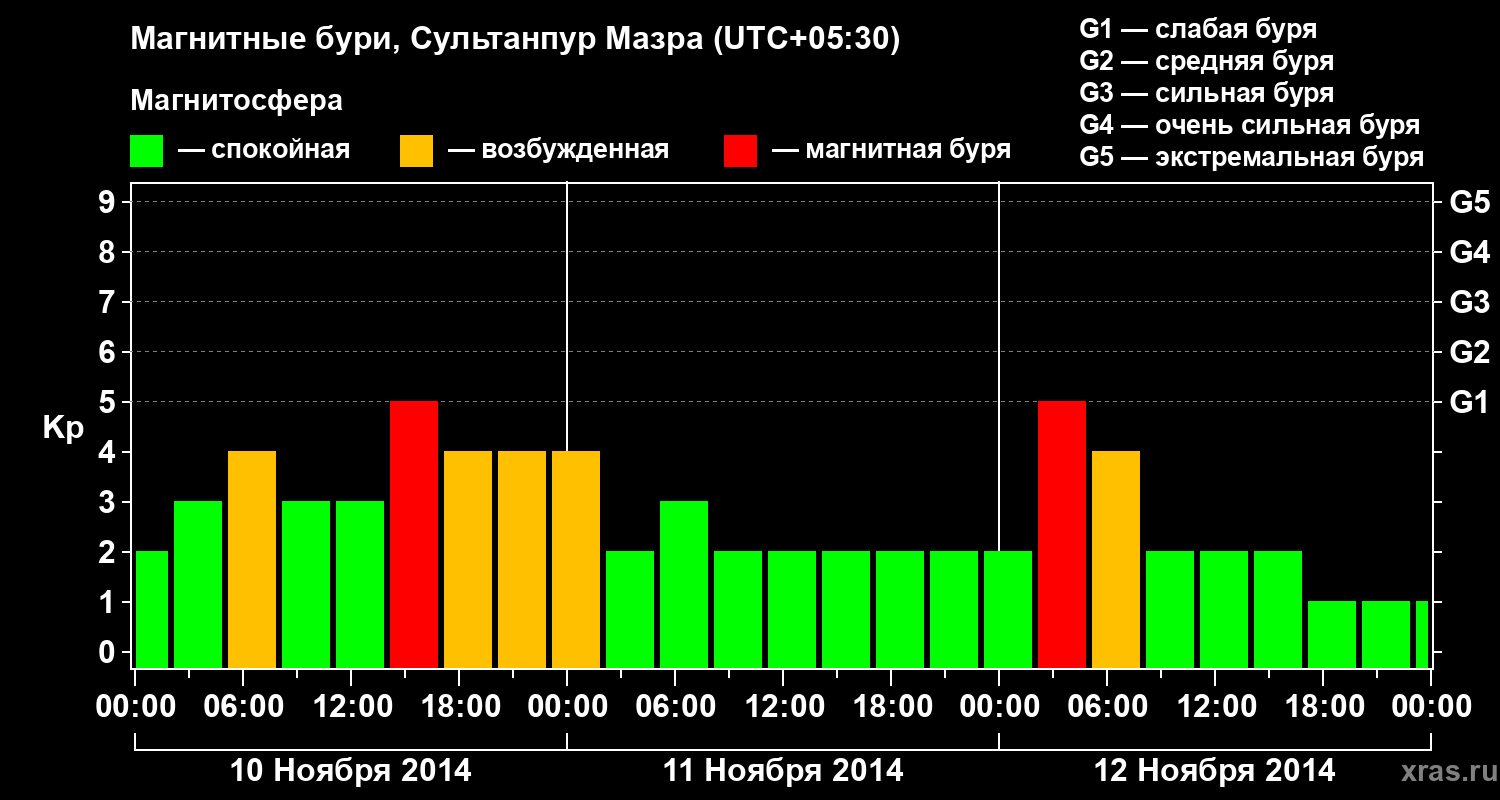
Task: Click the '11 Ноября 2014' date label
Action: (x=783, y=770)
